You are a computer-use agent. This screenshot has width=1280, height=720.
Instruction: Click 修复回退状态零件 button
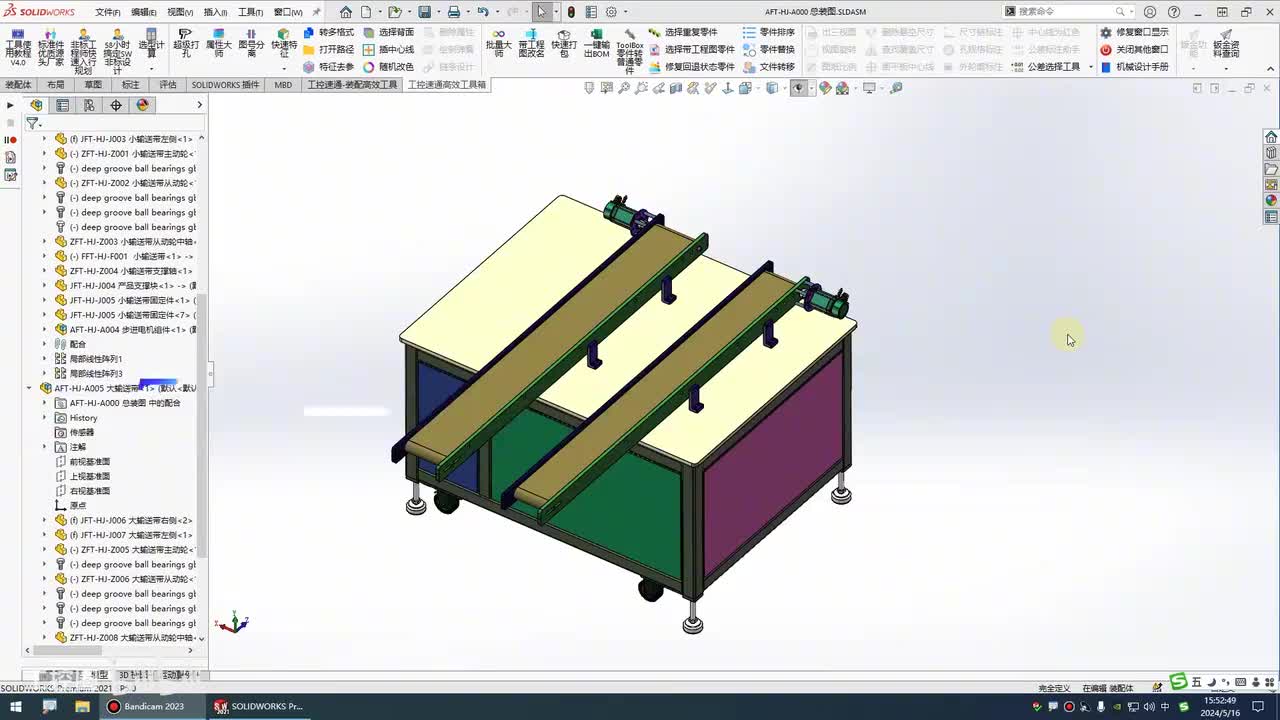coord(691,67)
